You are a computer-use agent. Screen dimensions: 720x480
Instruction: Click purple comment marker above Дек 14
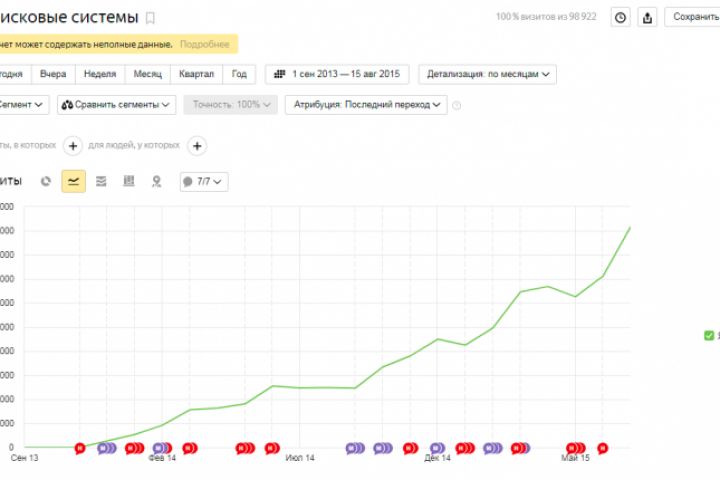437,448
